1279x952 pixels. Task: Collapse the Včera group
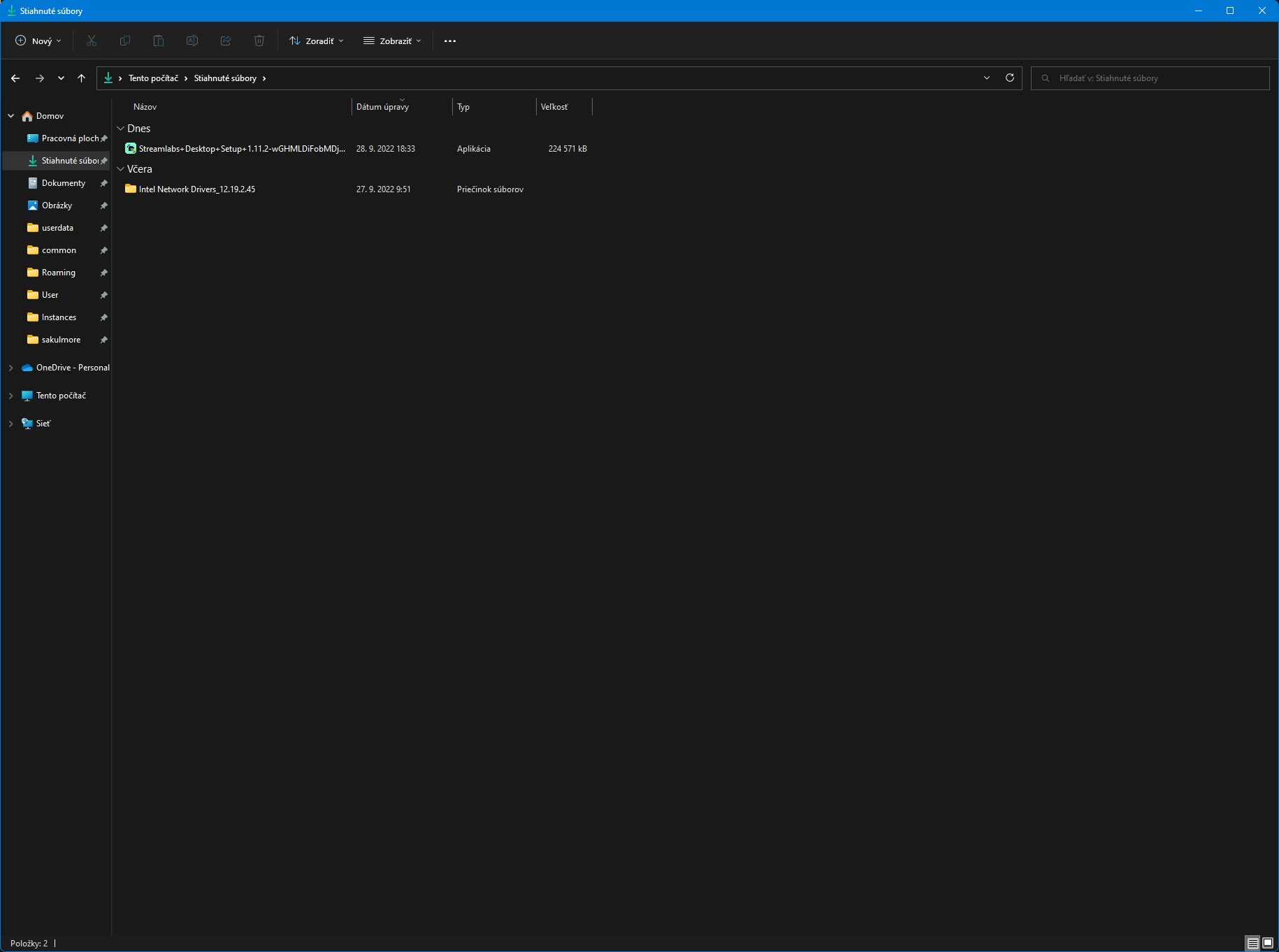click(x=120, y=169)
